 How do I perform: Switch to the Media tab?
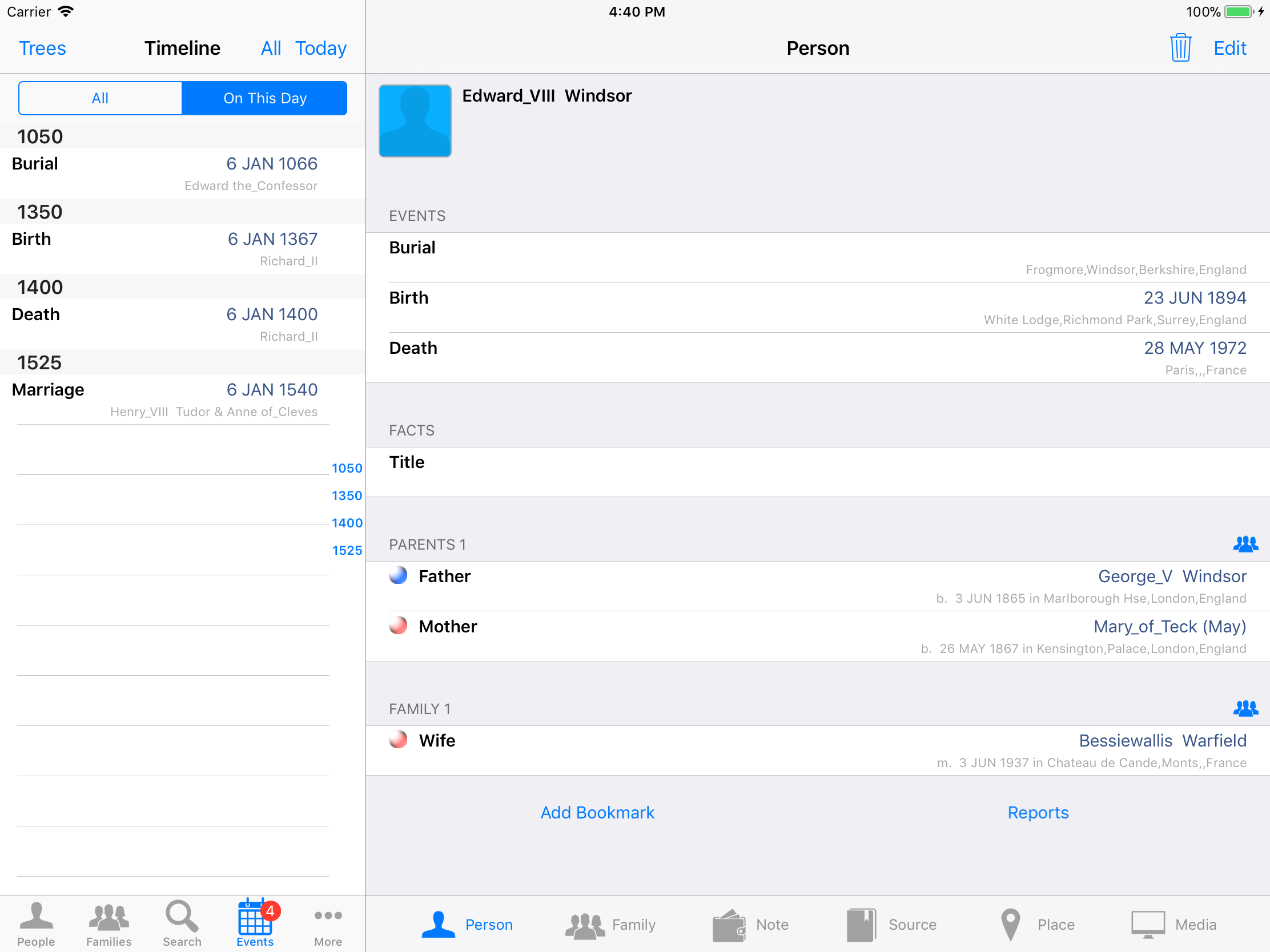tap(1174, 925)
